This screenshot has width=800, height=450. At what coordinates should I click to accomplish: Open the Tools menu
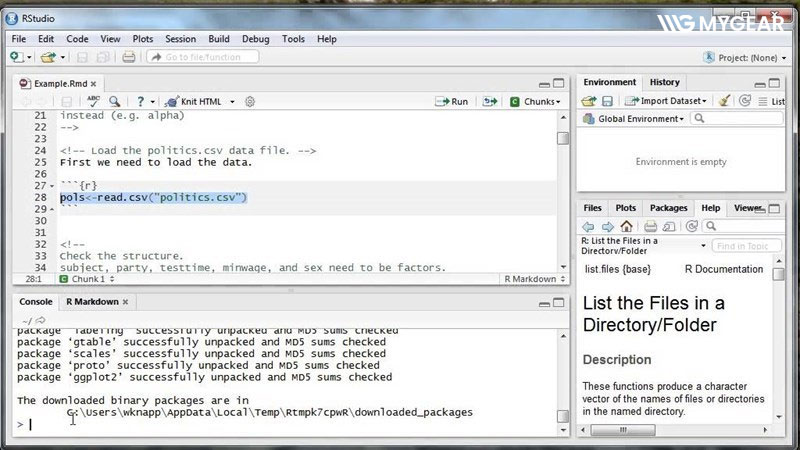293,39
